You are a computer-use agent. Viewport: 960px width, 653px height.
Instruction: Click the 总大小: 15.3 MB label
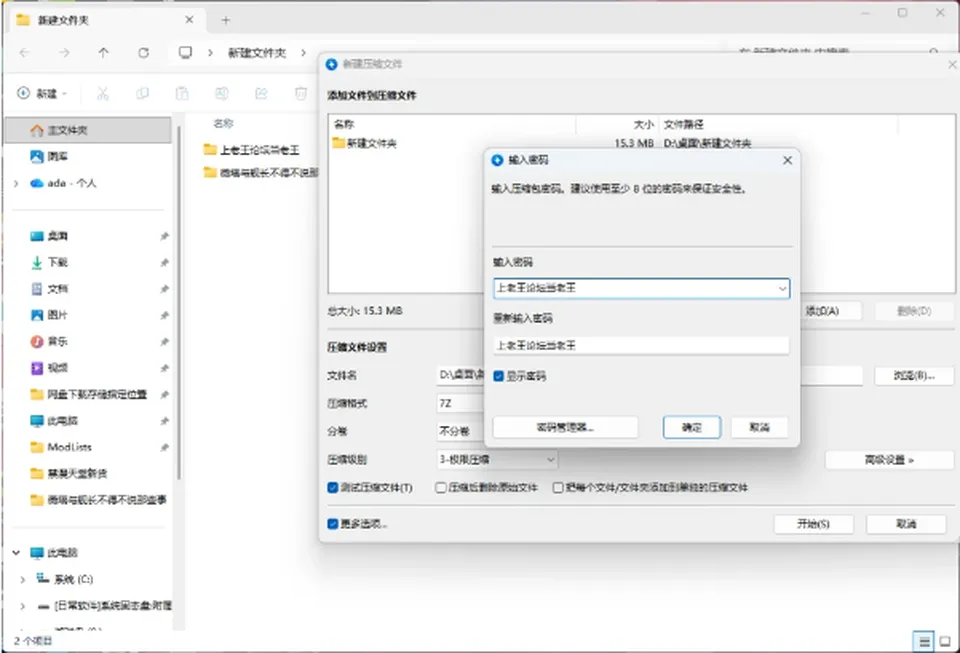pos(365,311)
